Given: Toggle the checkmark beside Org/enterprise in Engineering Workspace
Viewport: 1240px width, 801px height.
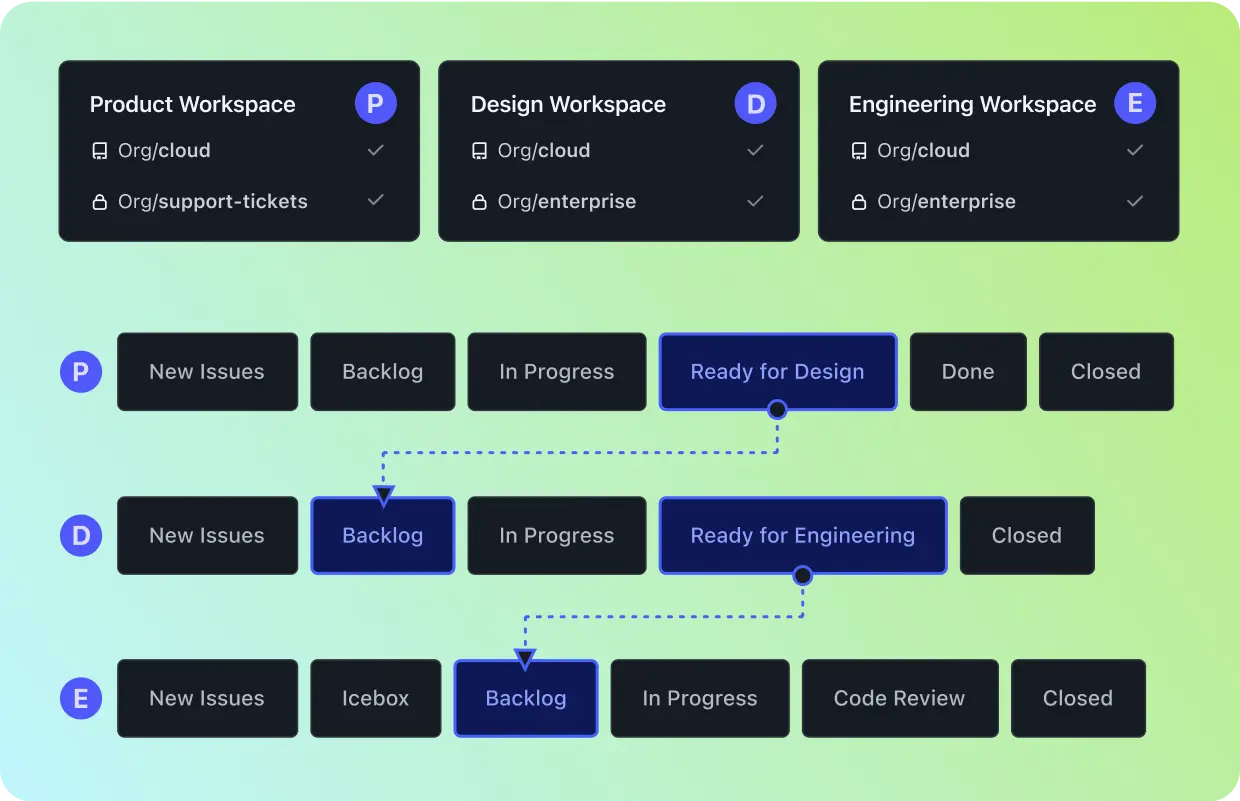Looking at the screenshot, I should coord(1135,201).
